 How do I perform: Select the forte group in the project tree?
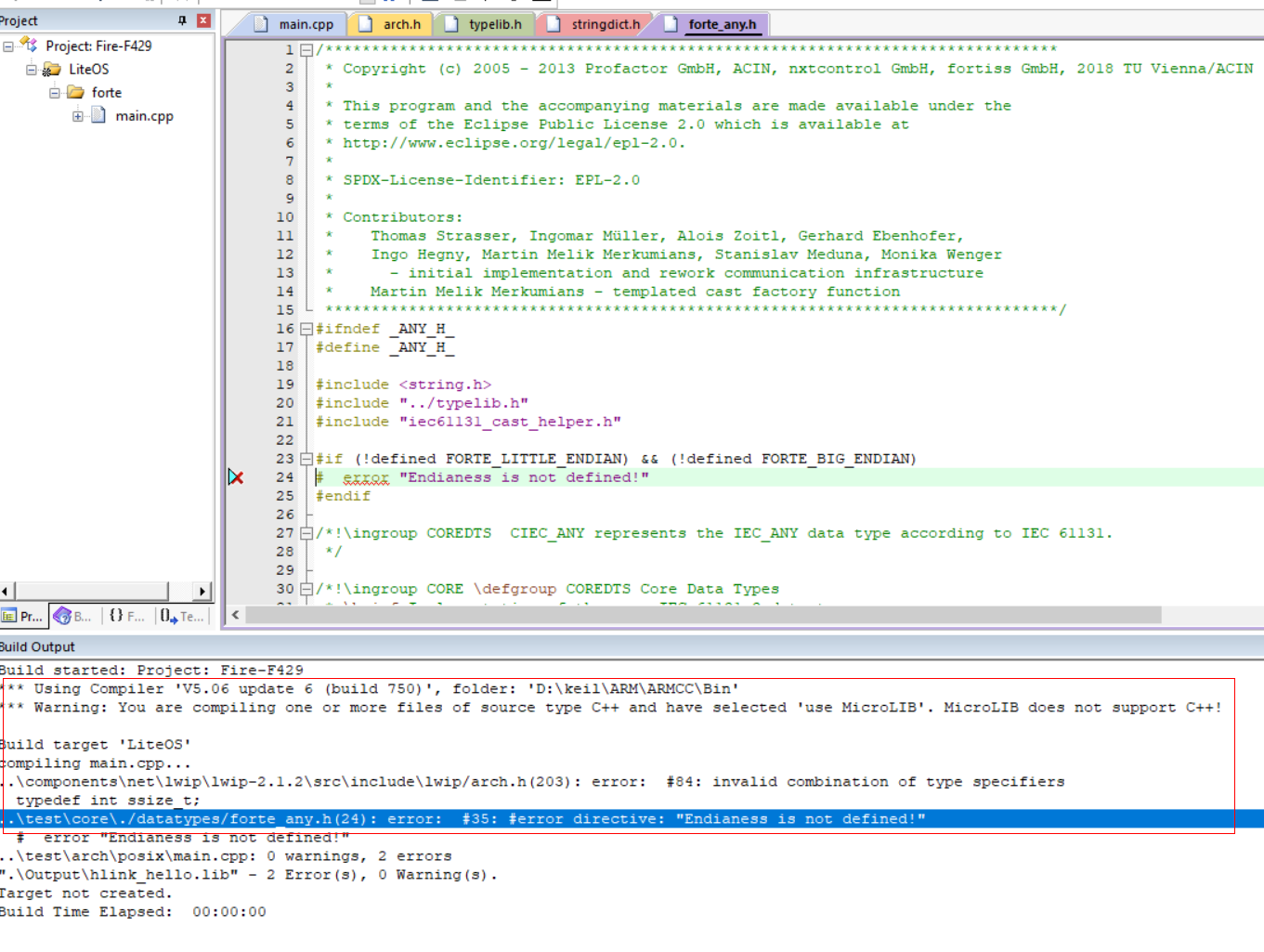click(107, 92)
